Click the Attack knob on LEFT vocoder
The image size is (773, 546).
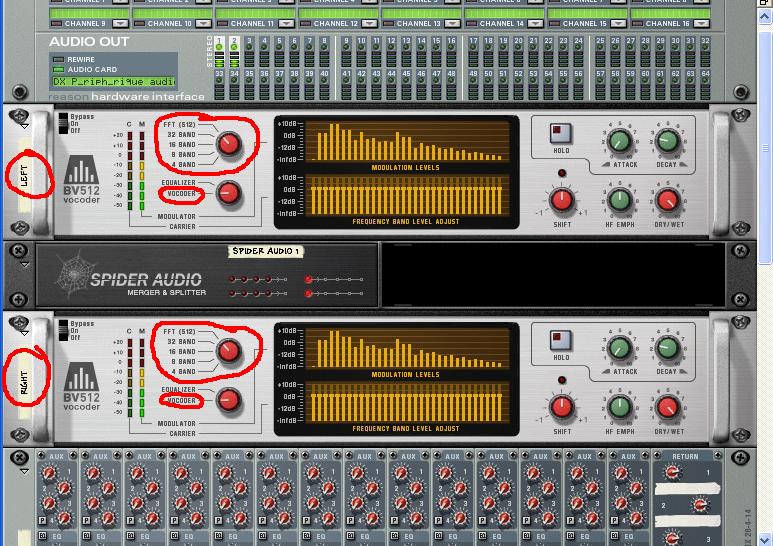point(620,141)
